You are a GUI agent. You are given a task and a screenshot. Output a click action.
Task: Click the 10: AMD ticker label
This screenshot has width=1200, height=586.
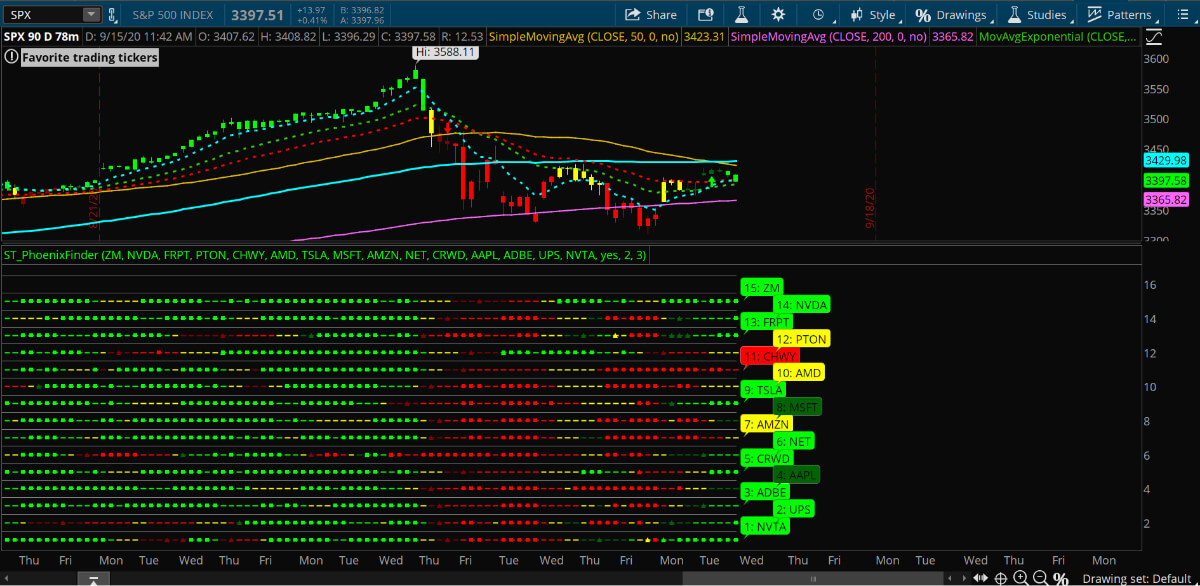pos(798,373)
